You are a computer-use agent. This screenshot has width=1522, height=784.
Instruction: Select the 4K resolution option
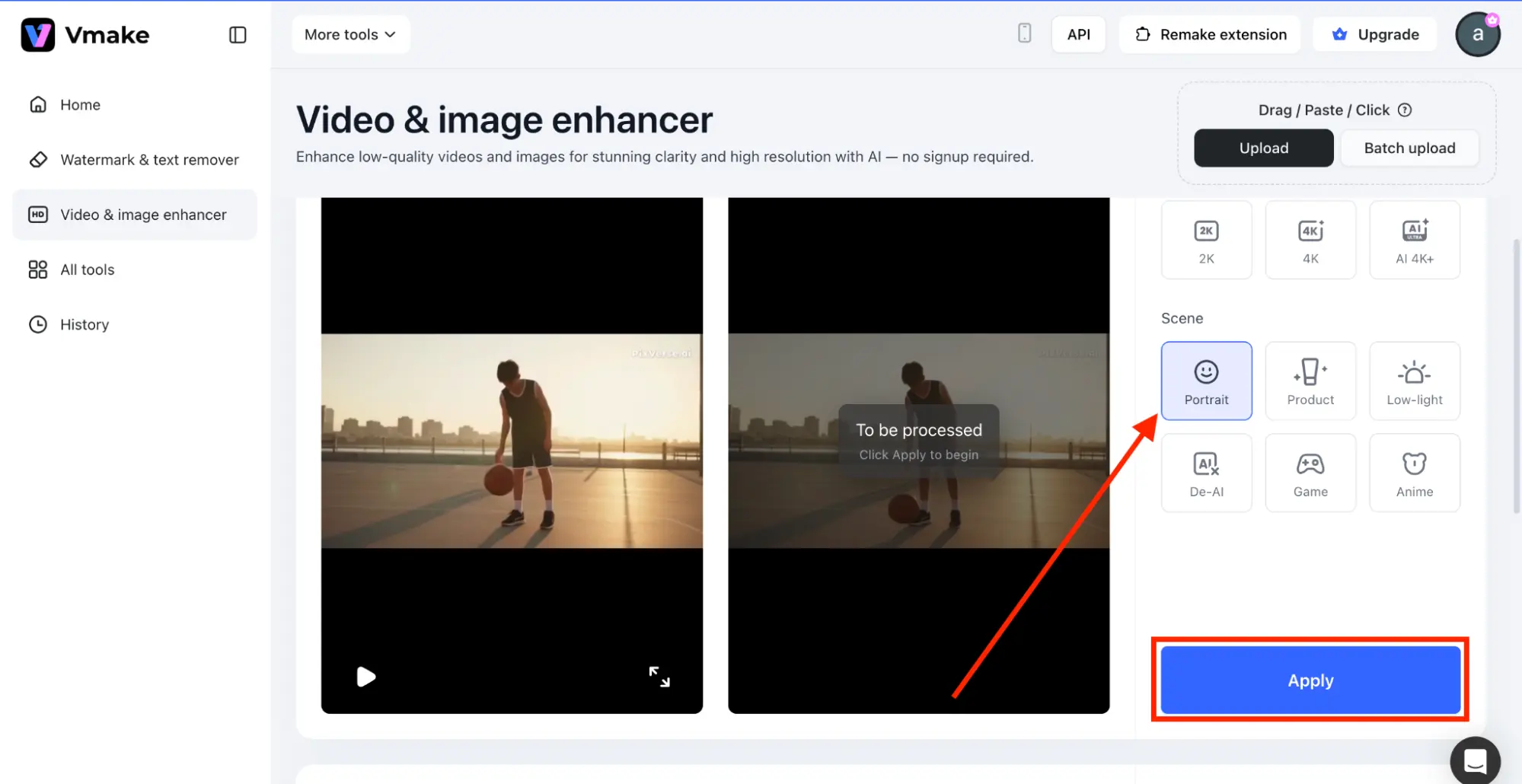pos(1310,241)
